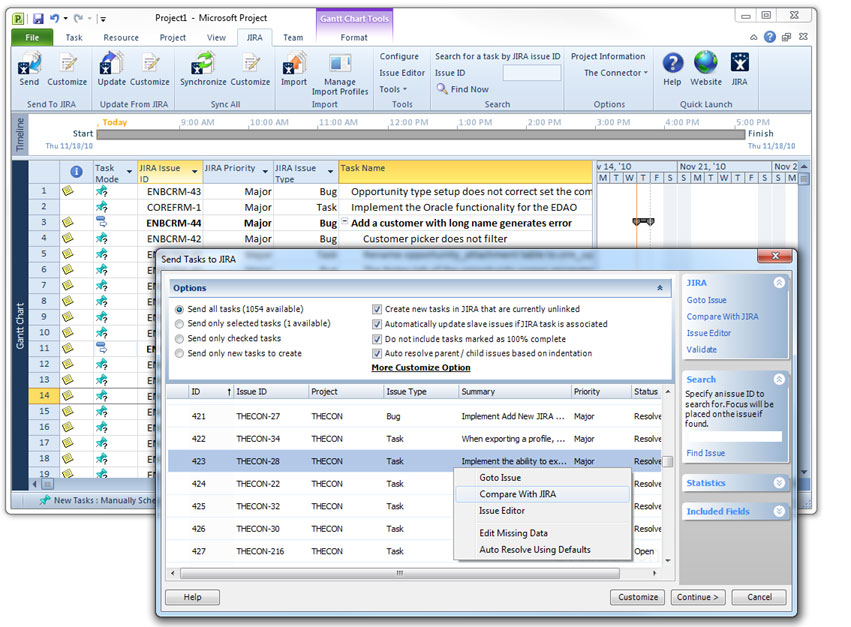Click the Save icon in quick access toolbar
The image size is (851, 627).
[38, 18]
